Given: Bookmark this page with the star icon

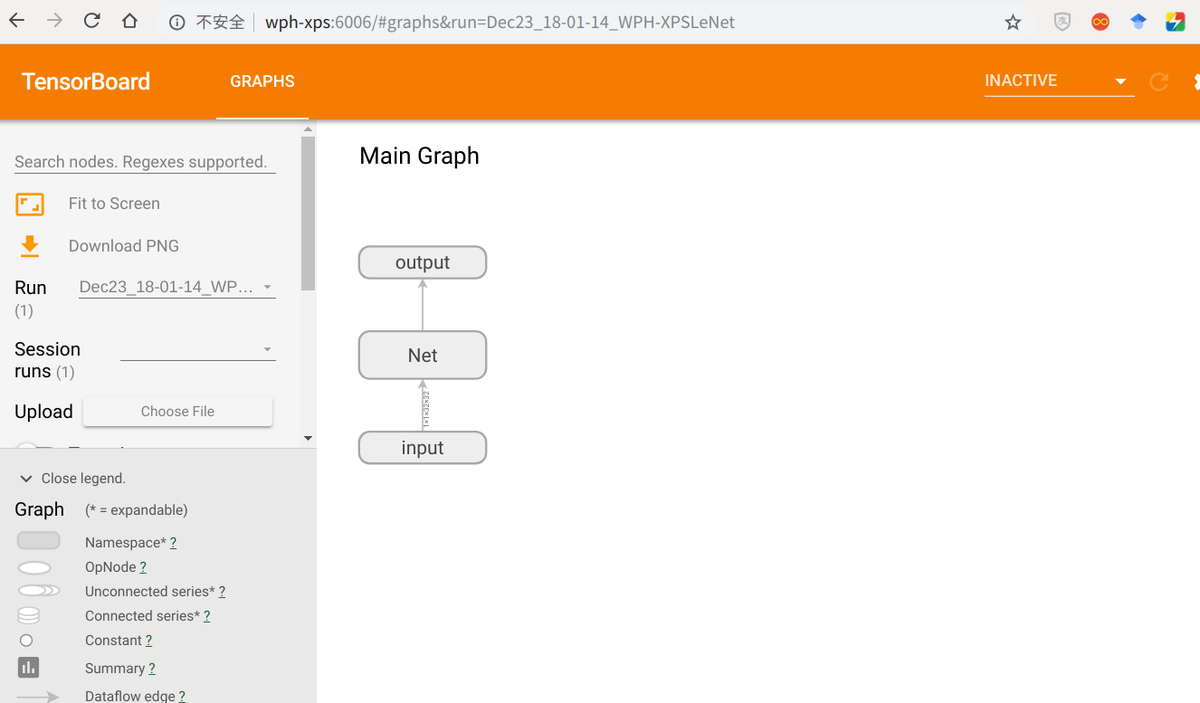Looking at the screenshot, I should point(1013,22).
